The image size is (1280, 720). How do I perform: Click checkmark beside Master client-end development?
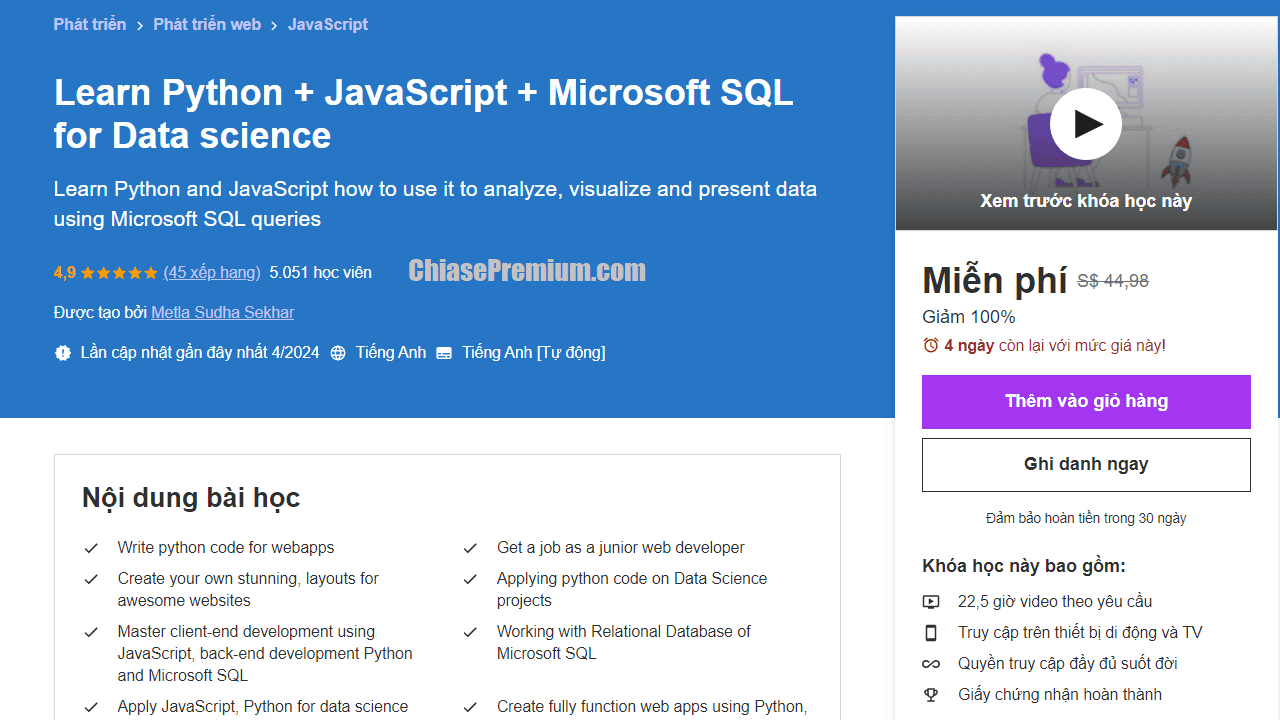click(x=91, y=632)
